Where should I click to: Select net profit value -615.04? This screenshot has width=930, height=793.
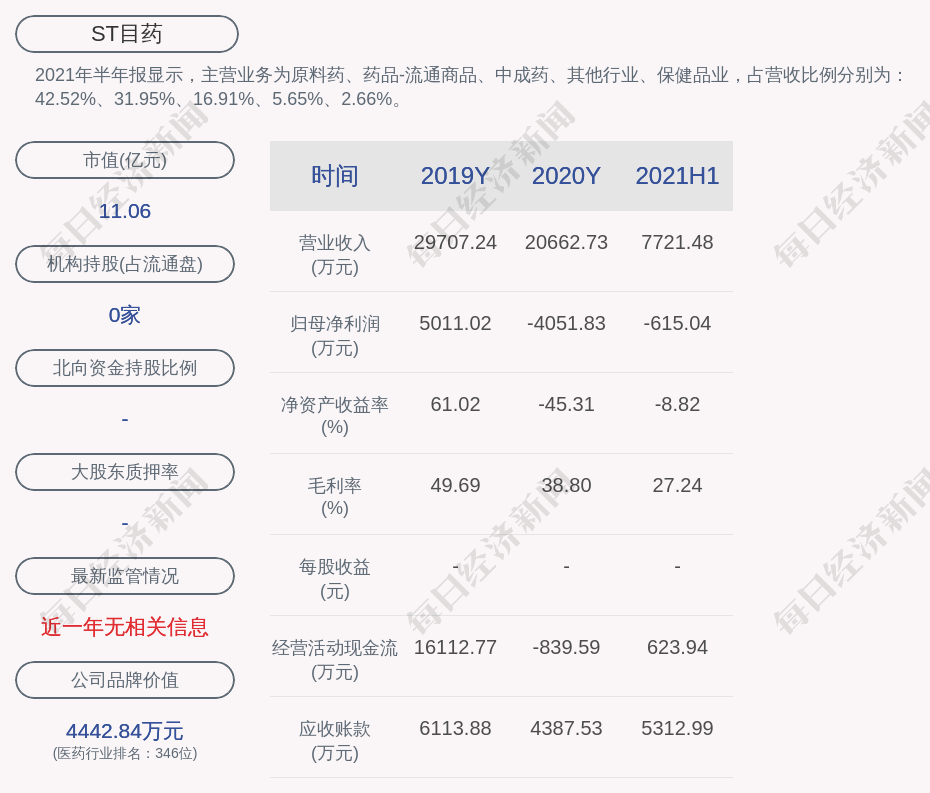677,323
